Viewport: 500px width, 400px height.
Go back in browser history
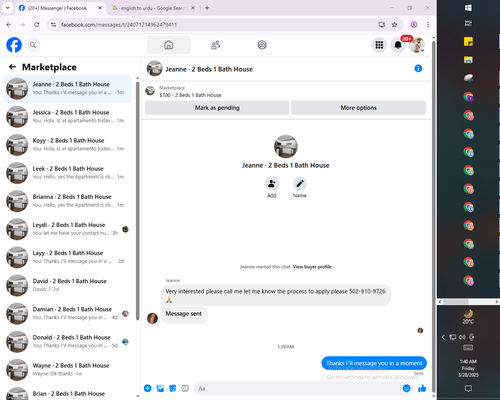(9, 25)
